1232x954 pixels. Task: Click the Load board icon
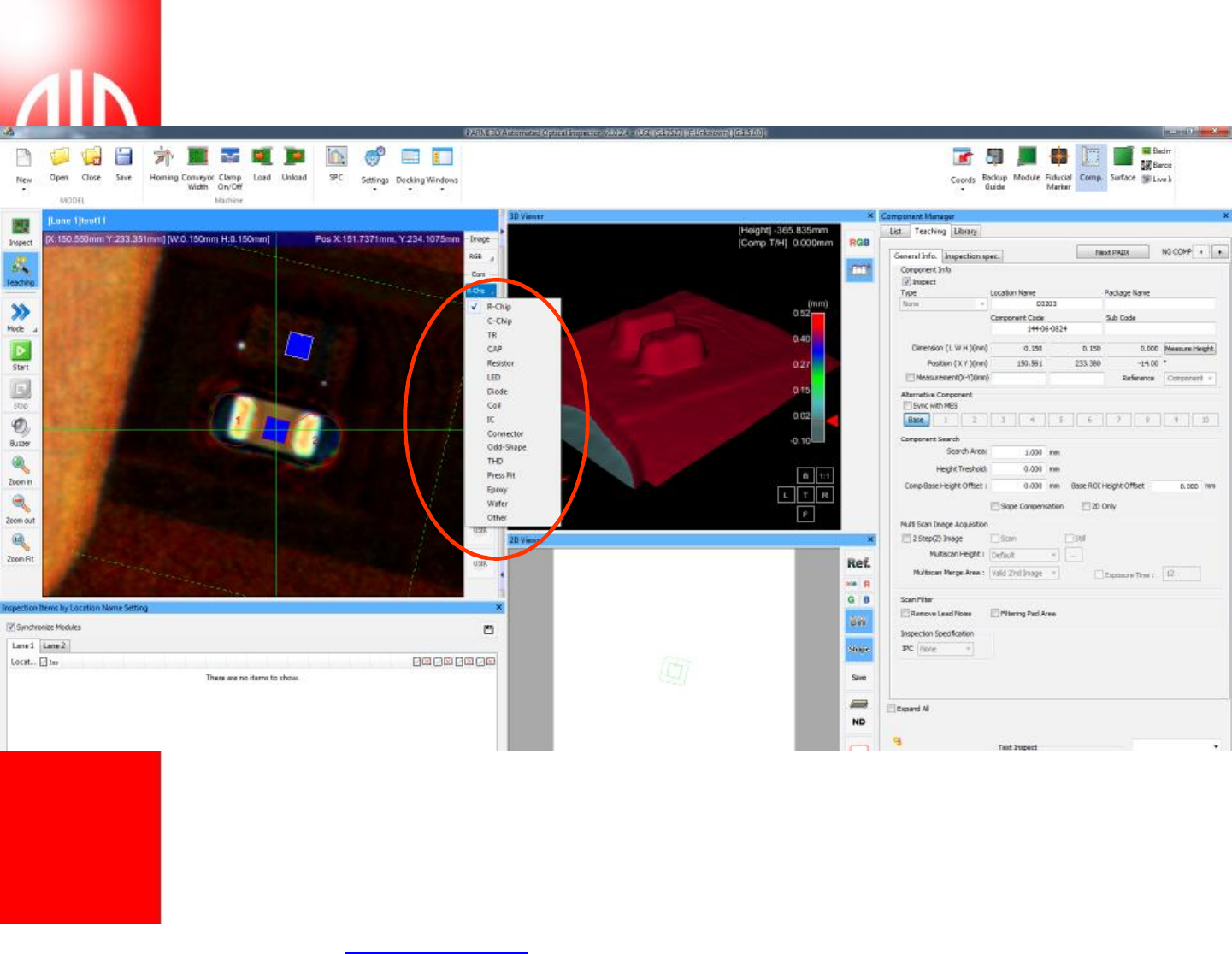point(262,157)
